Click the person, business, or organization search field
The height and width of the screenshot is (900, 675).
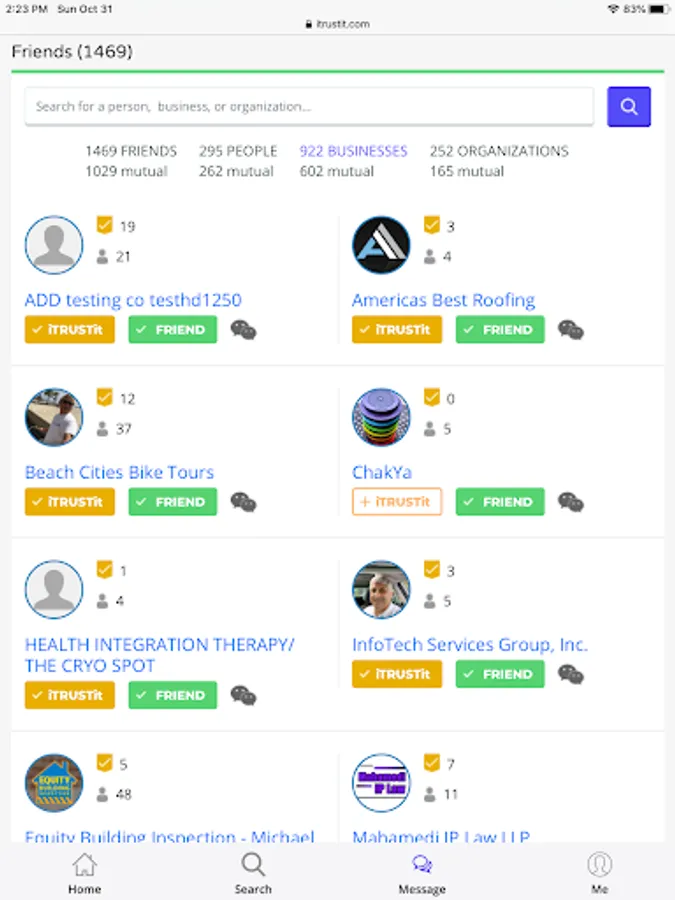(309, 107)
